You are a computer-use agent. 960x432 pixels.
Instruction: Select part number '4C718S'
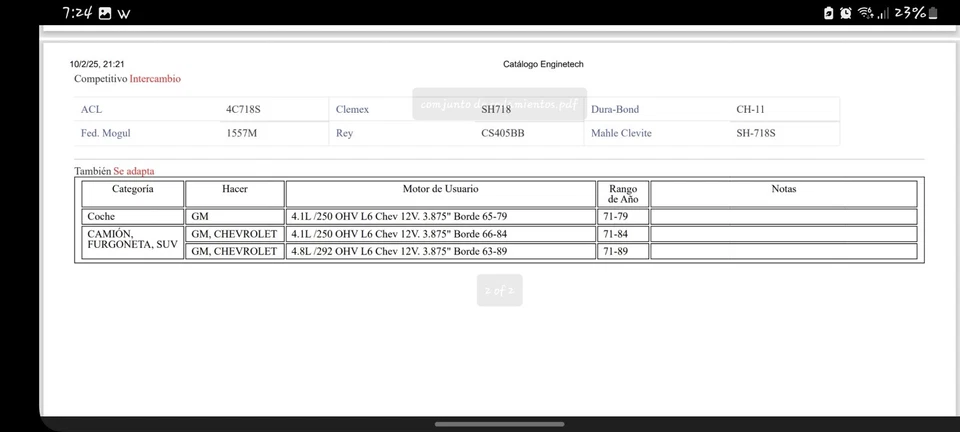coord(243,110)
